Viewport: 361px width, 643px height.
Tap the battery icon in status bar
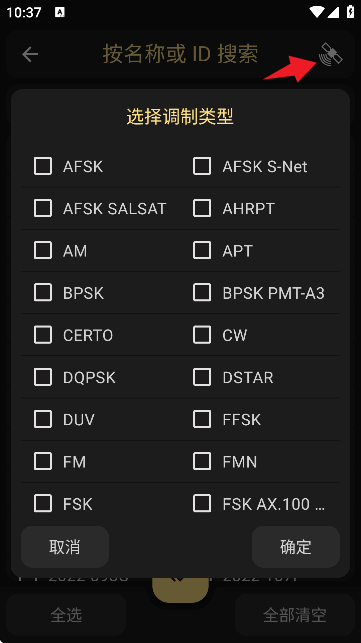tap(350, 11)
